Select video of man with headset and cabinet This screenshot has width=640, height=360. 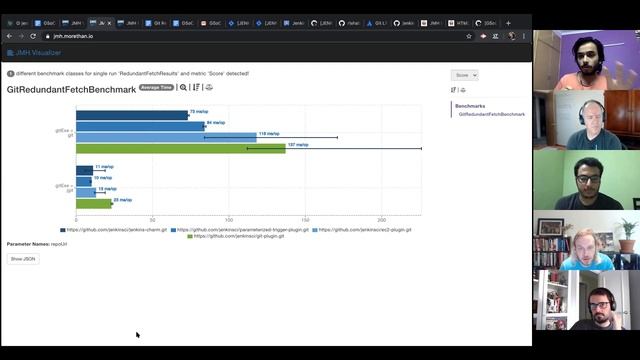tap(586, 120)
